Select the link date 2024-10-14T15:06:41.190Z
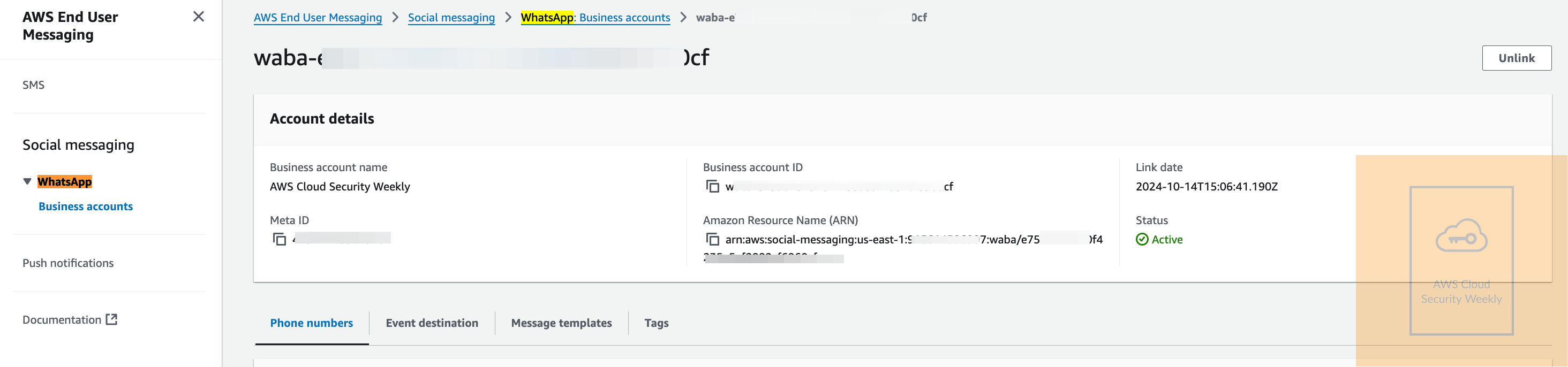This screenshot has width=1568, height=367. click(x=1207, y=187)
